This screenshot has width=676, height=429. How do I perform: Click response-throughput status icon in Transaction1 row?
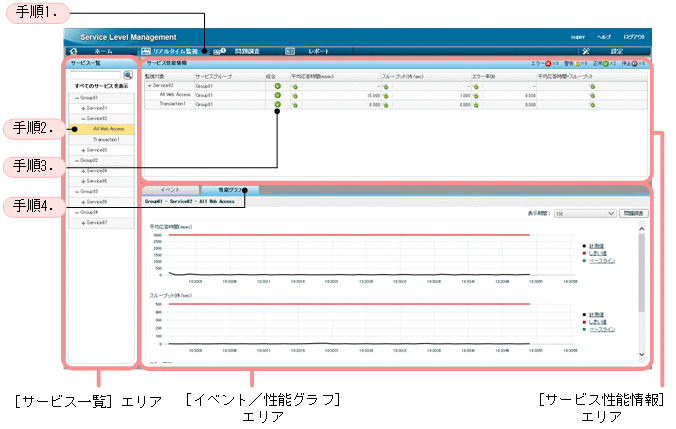point(592,105)
